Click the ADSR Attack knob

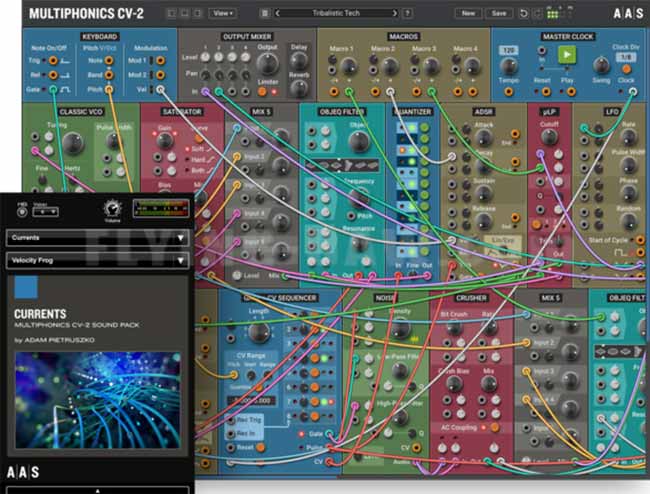click(x=483, y=138)
